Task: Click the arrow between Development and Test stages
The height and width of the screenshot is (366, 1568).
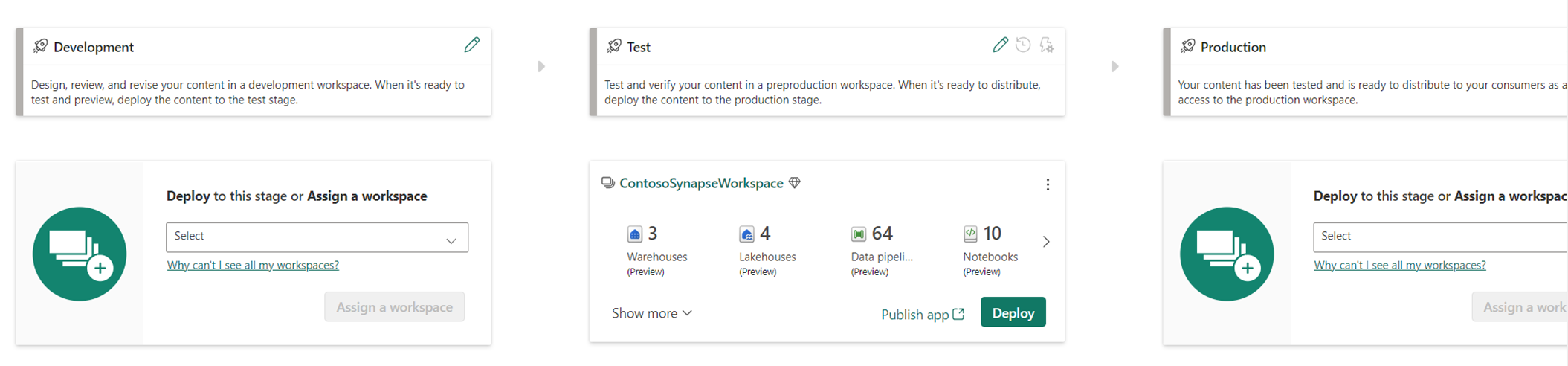Action: pyautogui.click(x=541, y=66)
